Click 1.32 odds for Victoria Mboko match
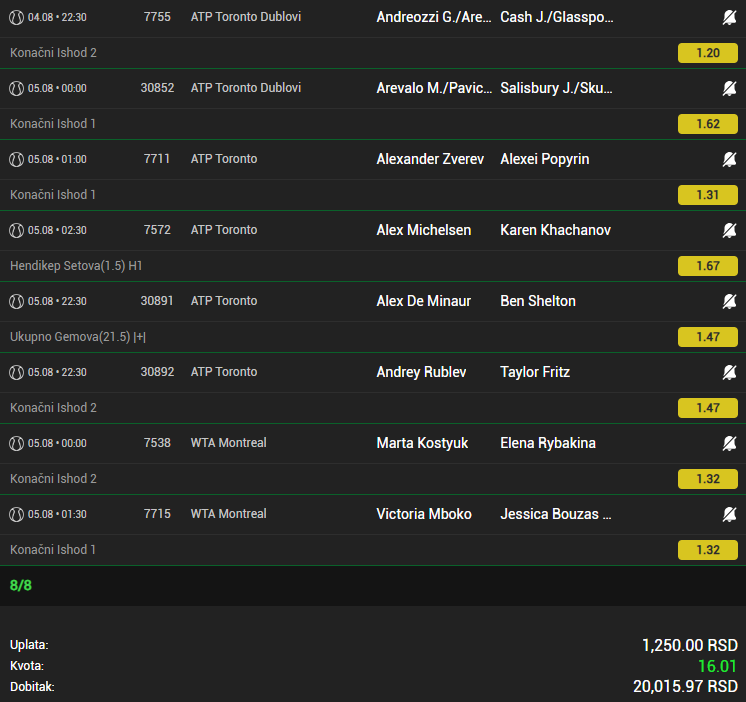The width and height of the screenshot is (746, 702). click(707, 550)
